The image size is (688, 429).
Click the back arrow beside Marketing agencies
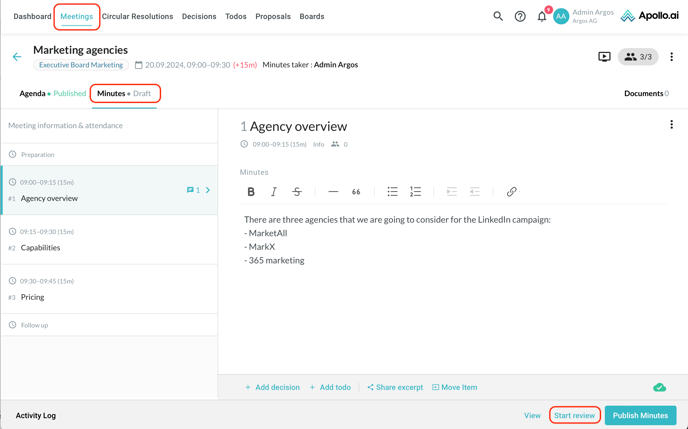[x=17, y=57]
